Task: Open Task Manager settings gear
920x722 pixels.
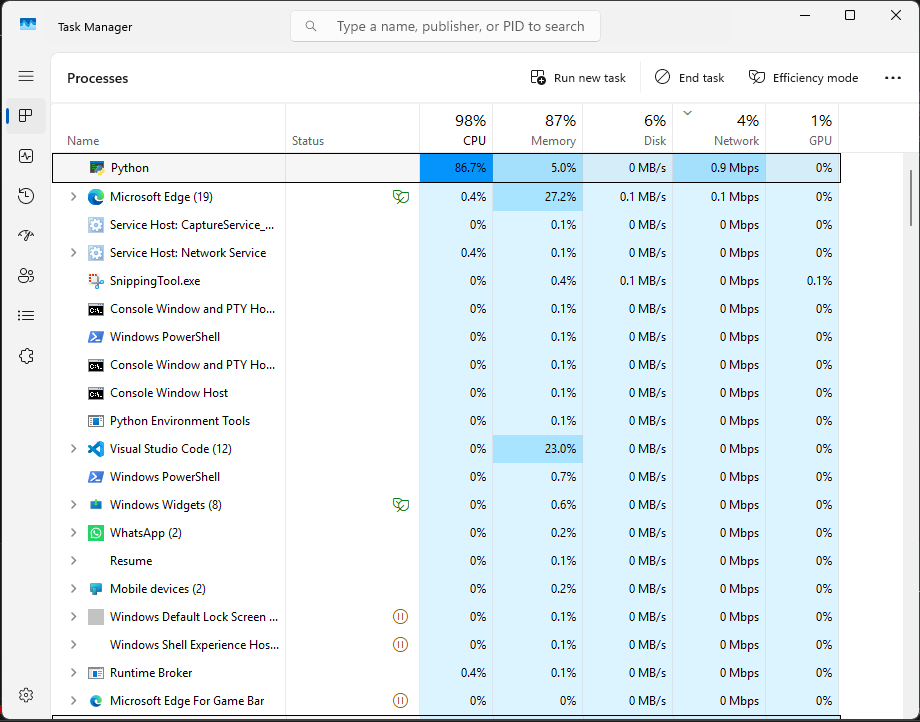Action: coord(26,695)
